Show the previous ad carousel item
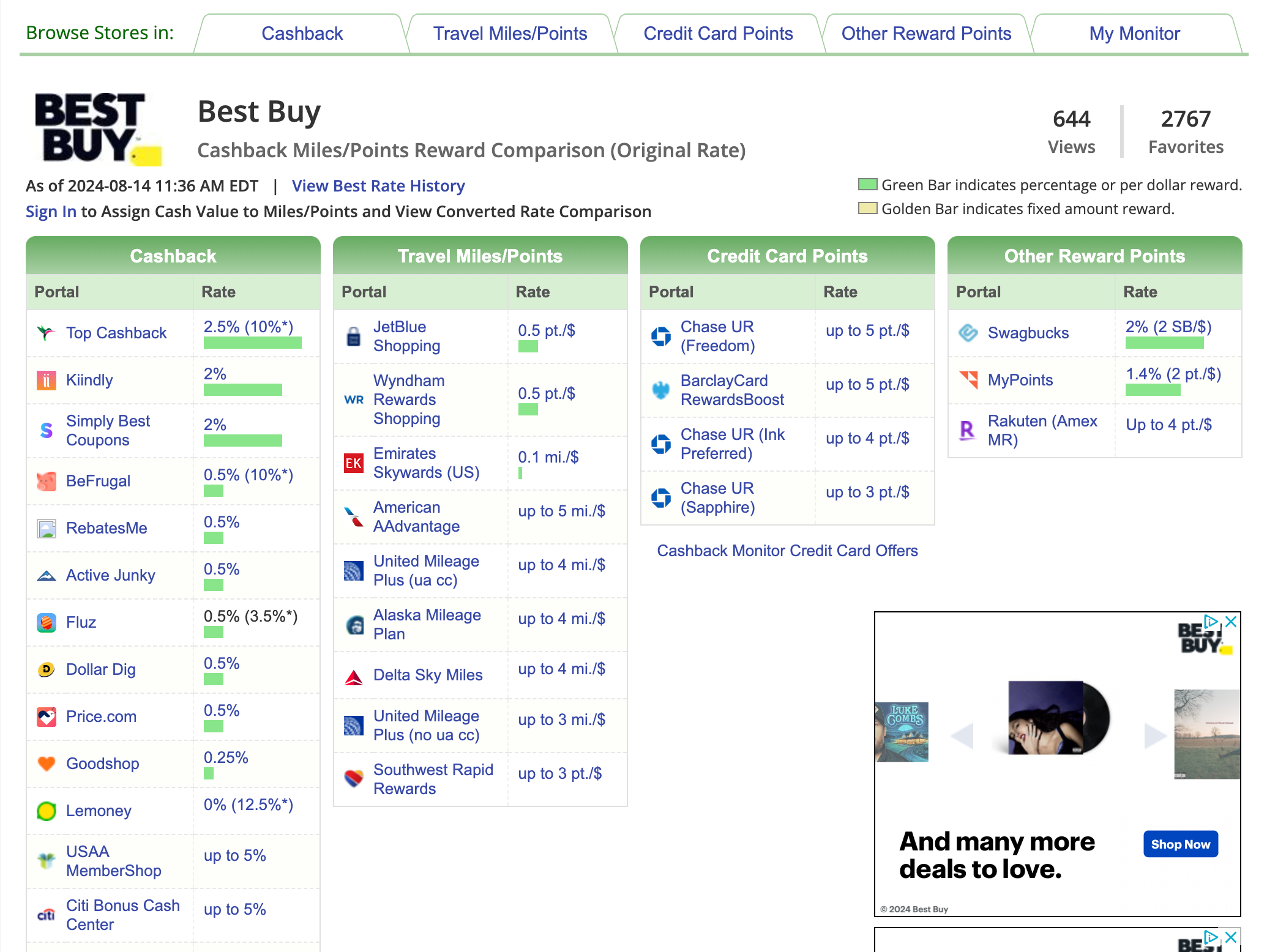Image resolution: width=1267 pixels, height=952 pixels. (962, 735)
